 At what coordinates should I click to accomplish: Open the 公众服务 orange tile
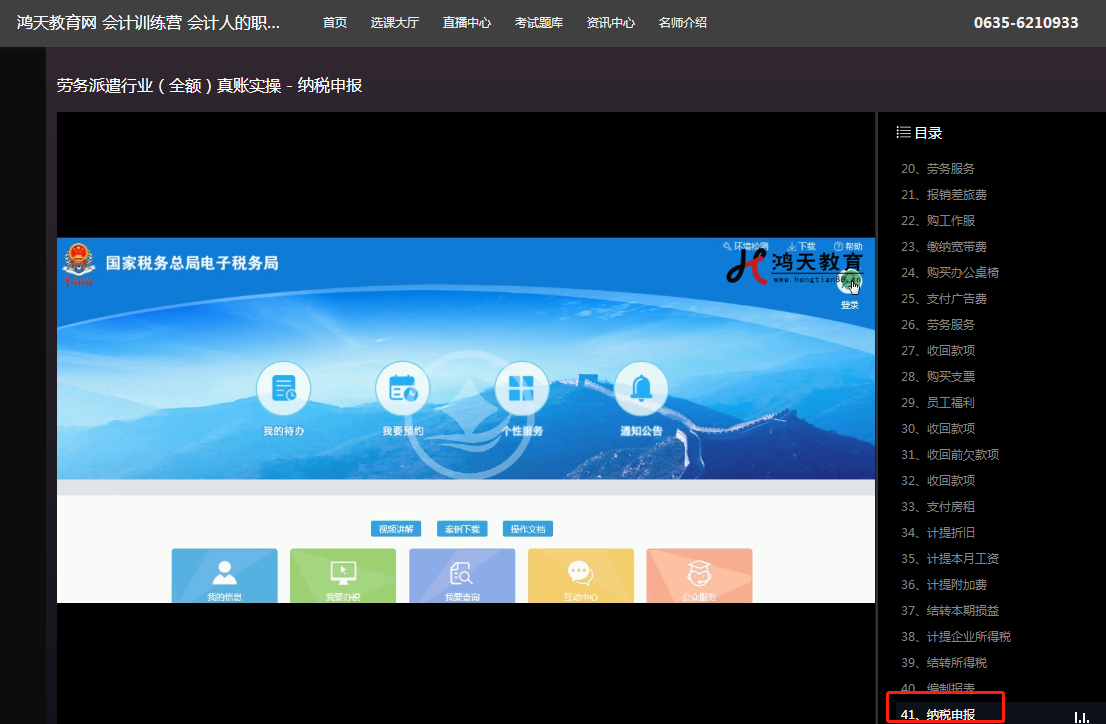[699, 575]
